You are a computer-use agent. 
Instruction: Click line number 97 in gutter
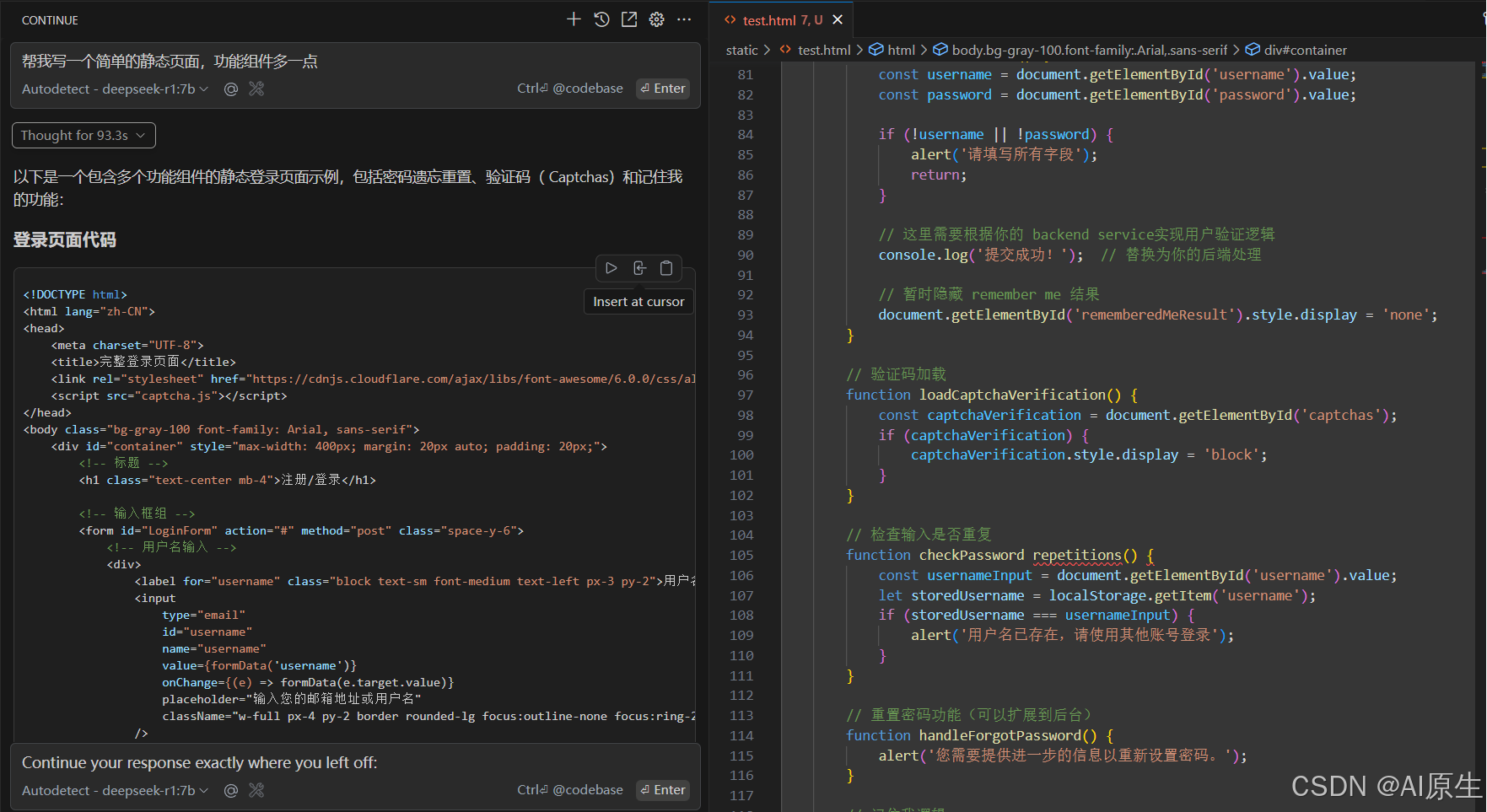745,395
